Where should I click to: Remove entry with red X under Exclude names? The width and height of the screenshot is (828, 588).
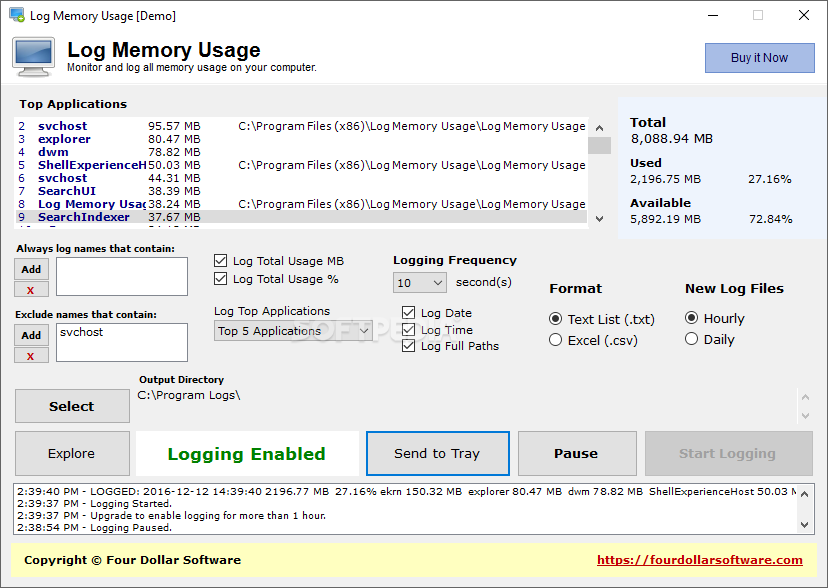(31, 356)
